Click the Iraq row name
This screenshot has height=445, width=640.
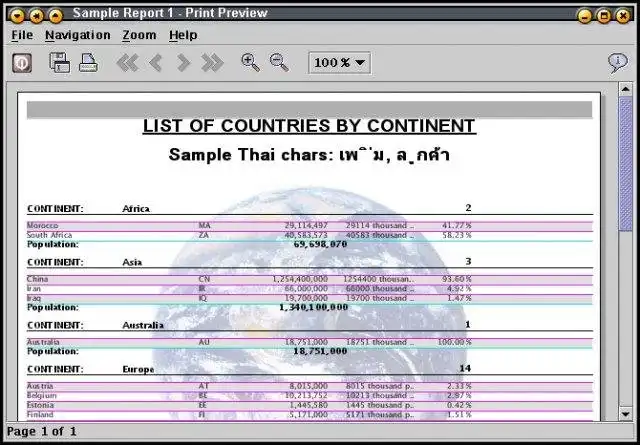click(x=33, y=298)
